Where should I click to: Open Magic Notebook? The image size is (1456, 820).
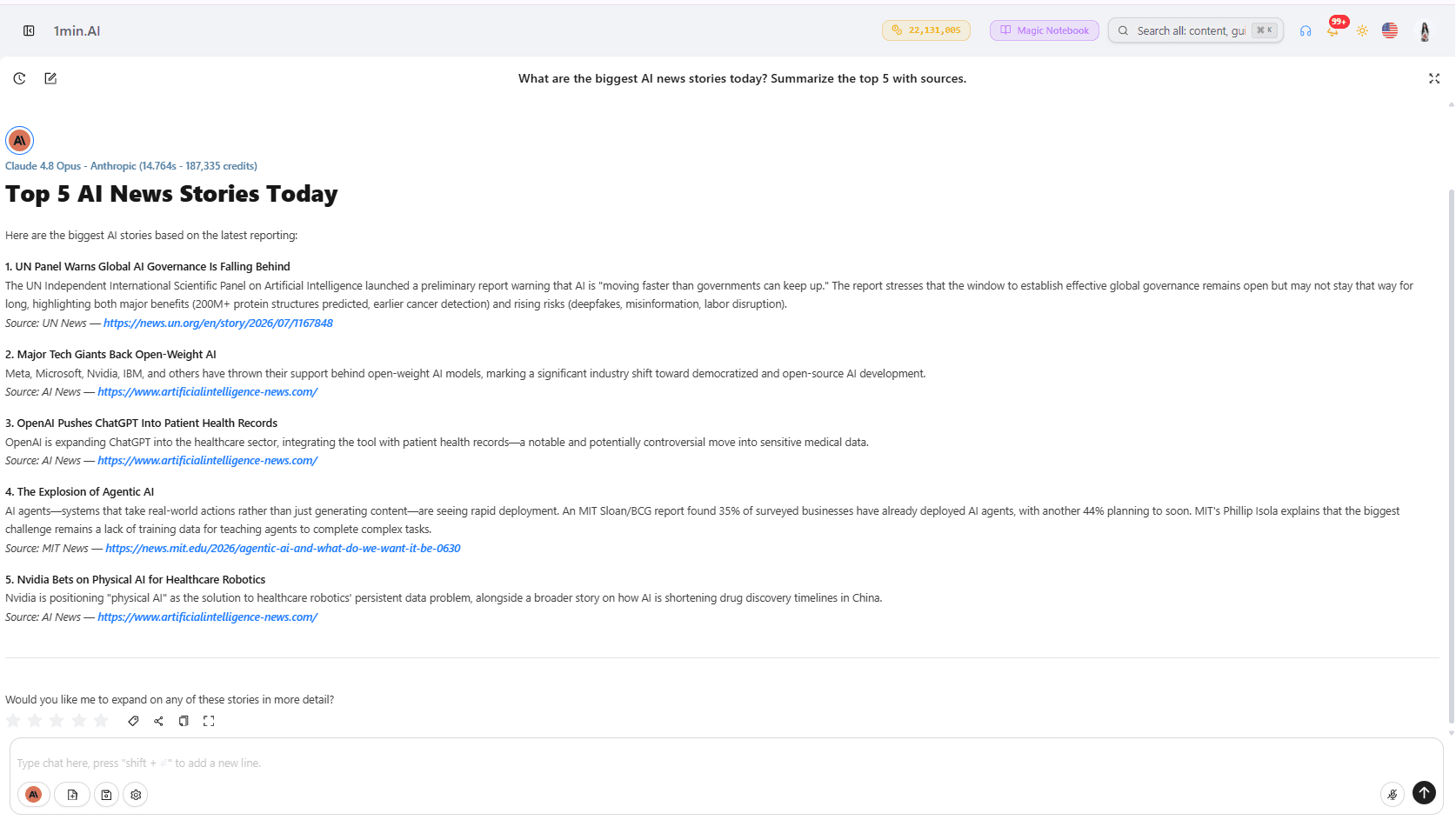1045,30
